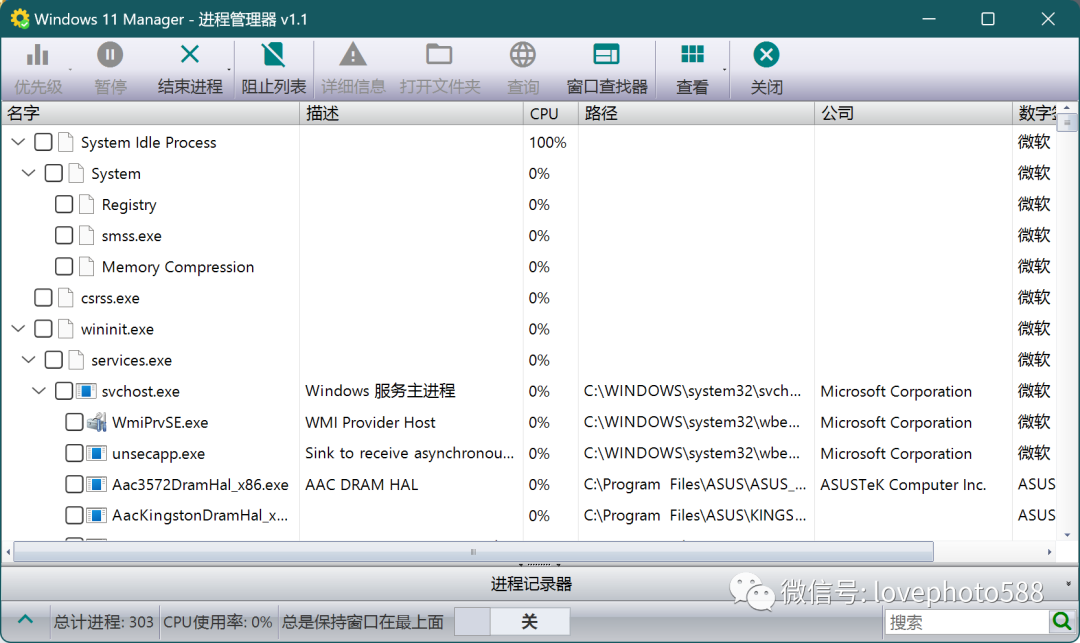
Task: Sort by the 名字 column header
Action: click(150, 113)
